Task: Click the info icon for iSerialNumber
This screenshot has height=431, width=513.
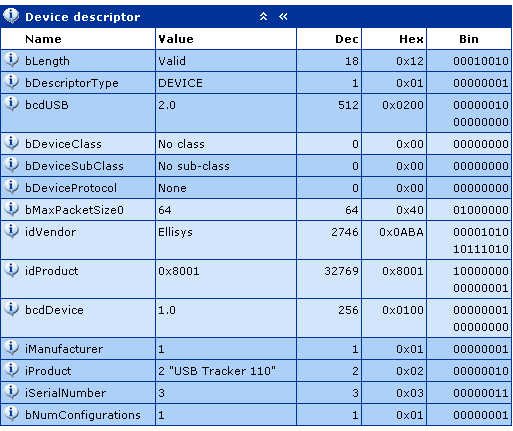Action: [x=11, y=392]
